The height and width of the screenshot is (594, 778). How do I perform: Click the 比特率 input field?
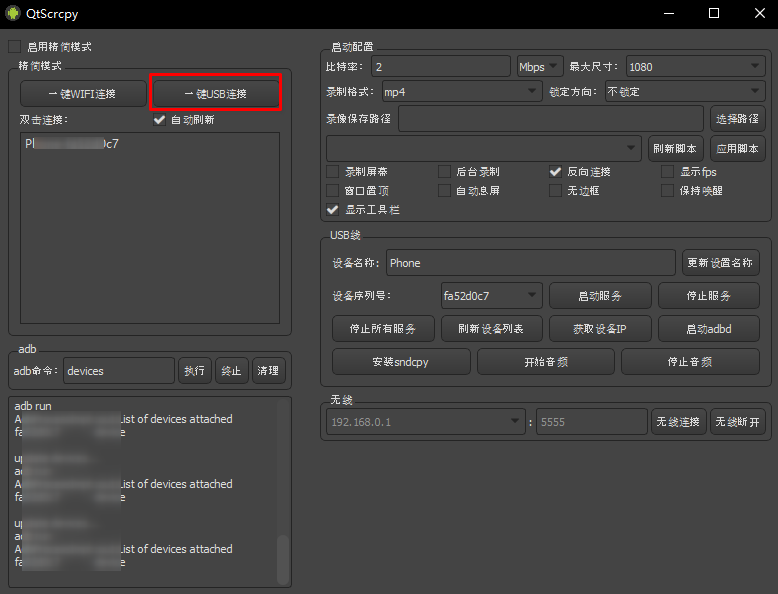(440, 67)
